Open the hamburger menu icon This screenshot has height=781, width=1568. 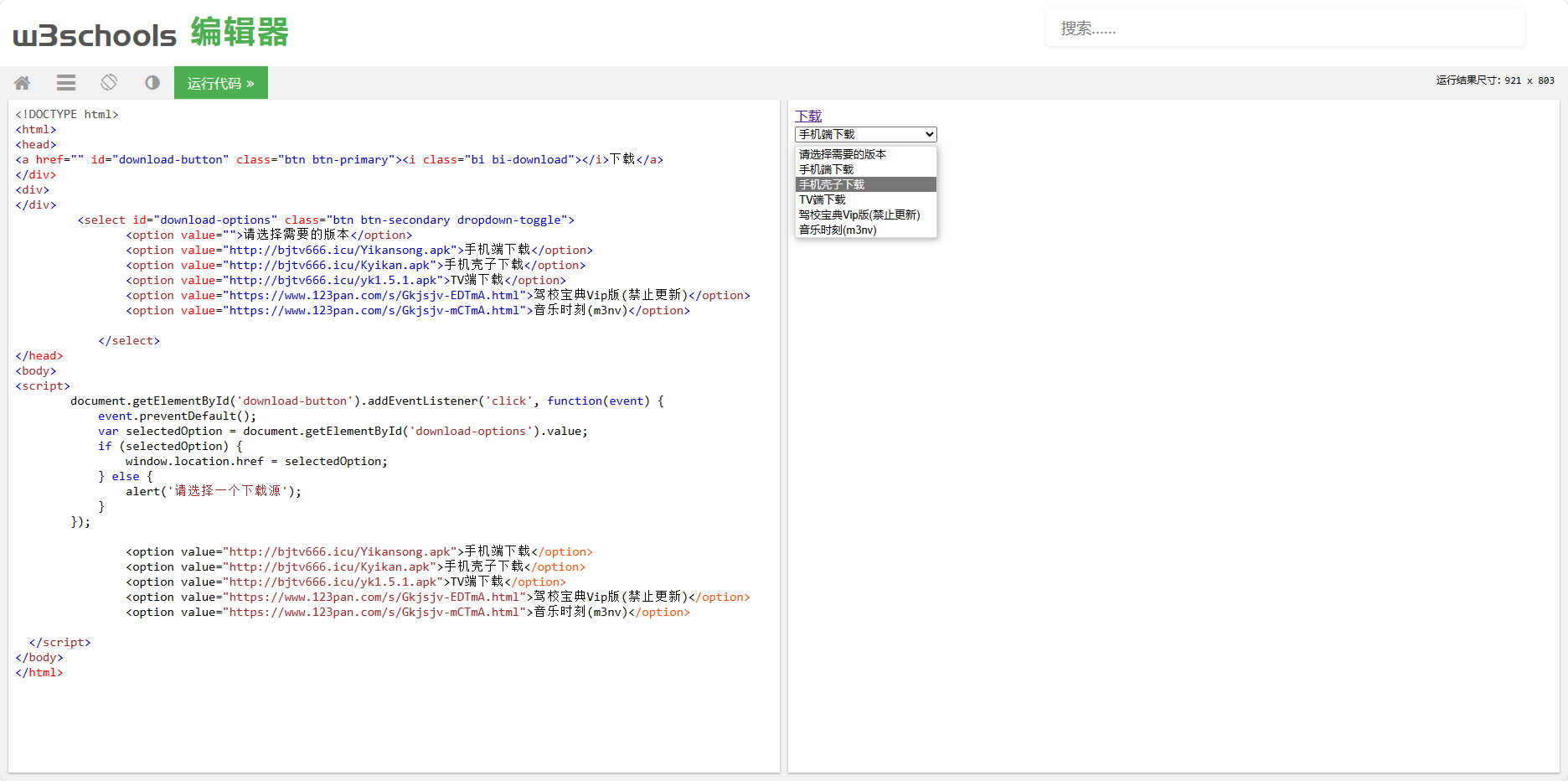(66, 83)
